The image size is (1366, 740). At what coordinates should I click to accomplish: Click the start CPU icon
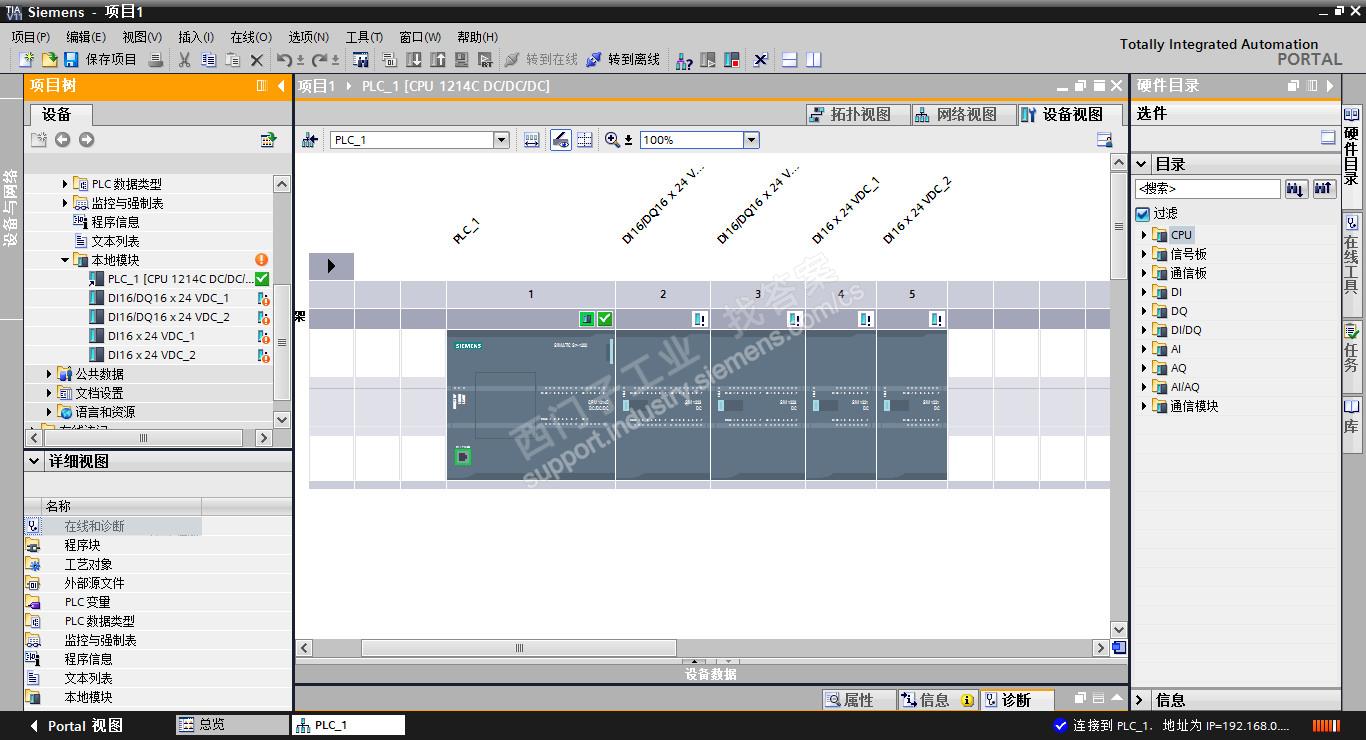[x=708, y=60]
